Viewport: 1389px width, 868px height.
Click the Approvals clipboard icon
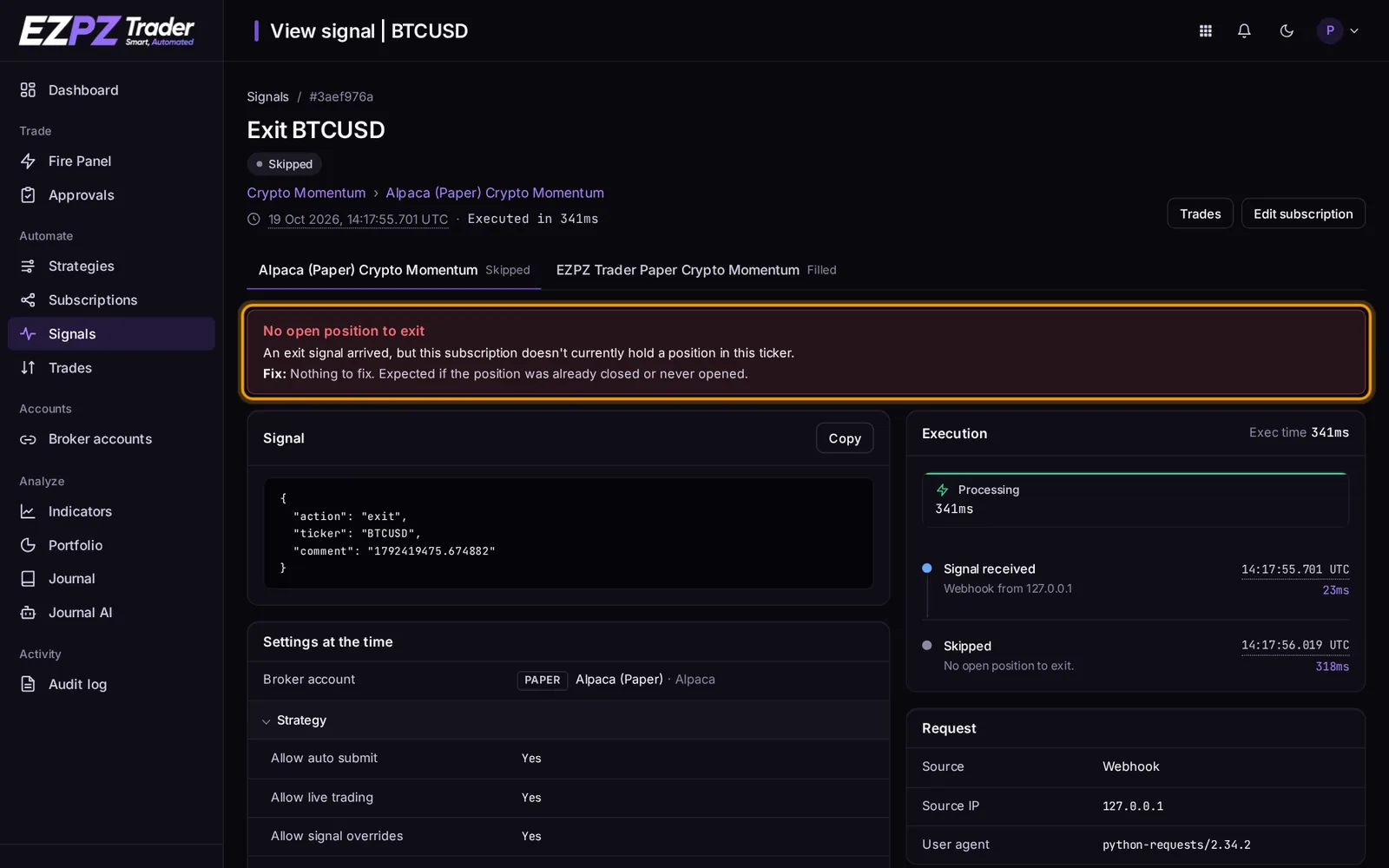point(28,195)
